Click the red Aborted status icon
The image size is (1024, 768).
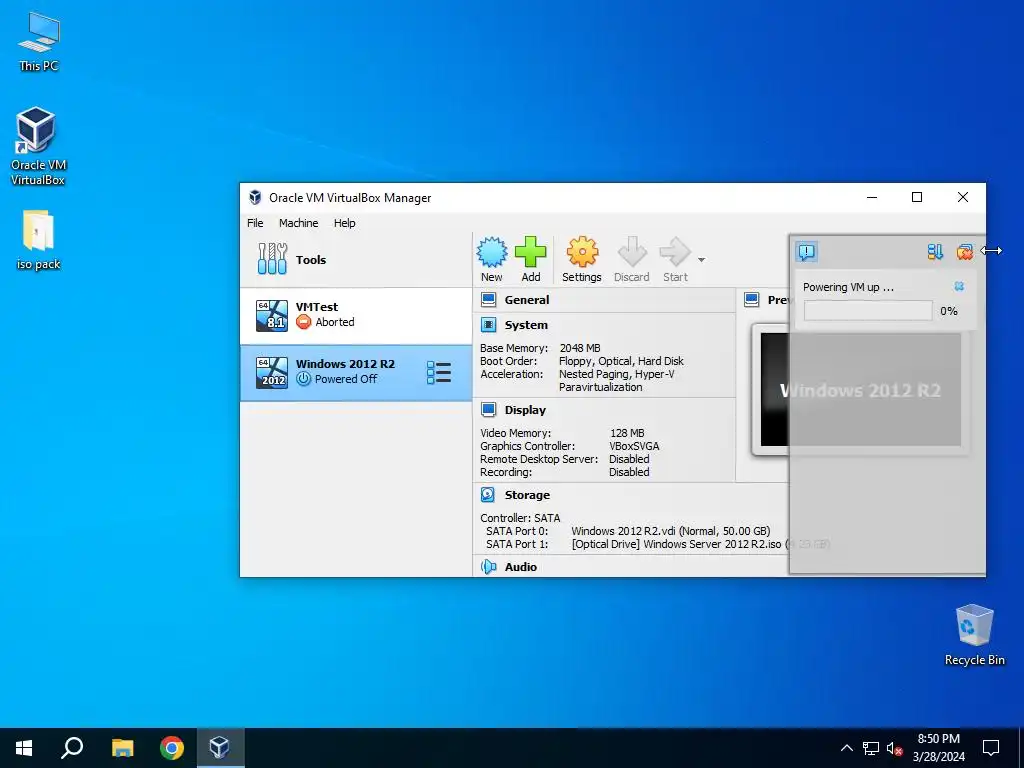(x=303, y=322)
